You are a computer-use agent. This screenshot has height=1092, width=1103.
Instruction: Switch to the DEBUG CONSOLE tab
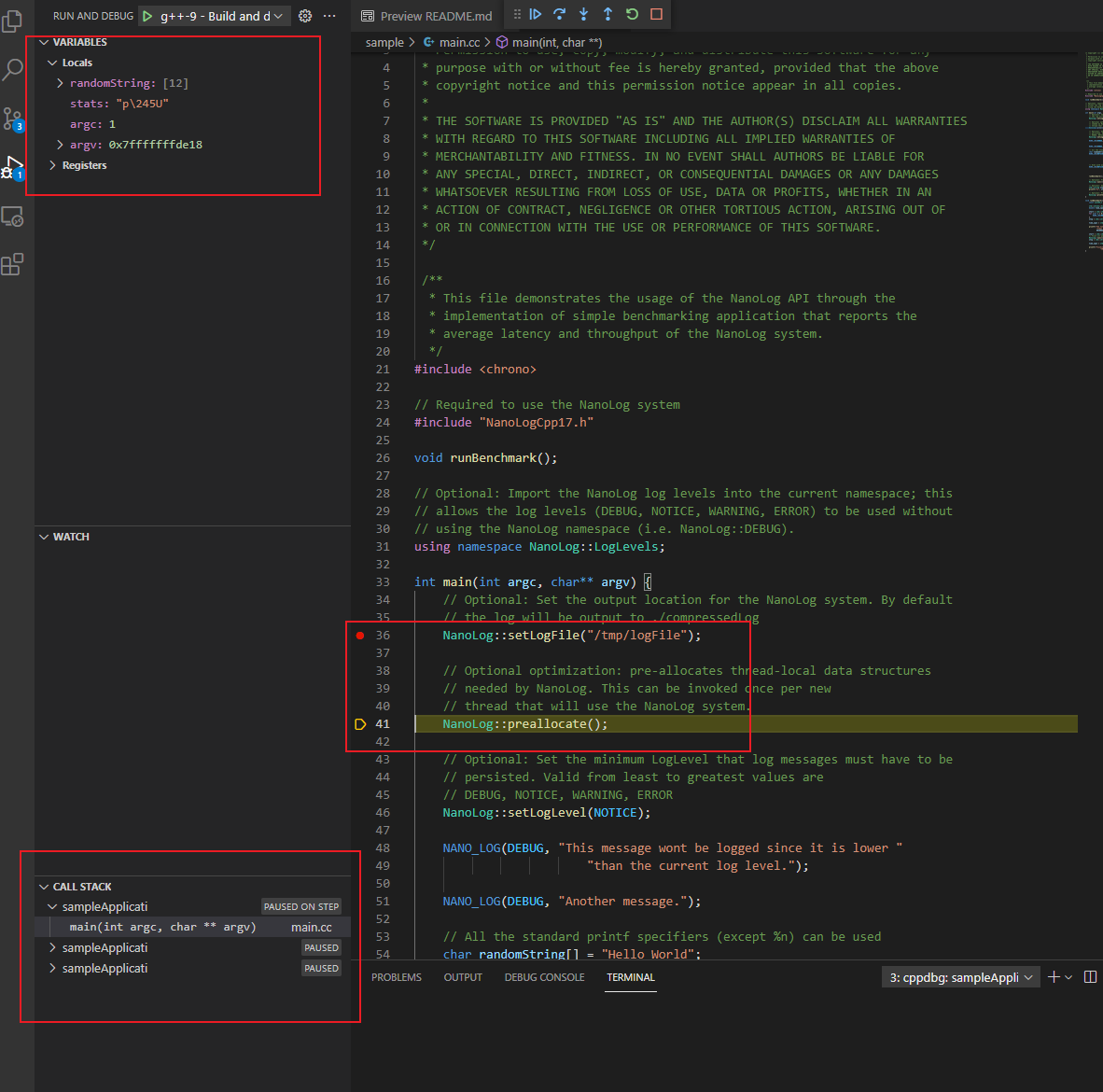(544, 977)
